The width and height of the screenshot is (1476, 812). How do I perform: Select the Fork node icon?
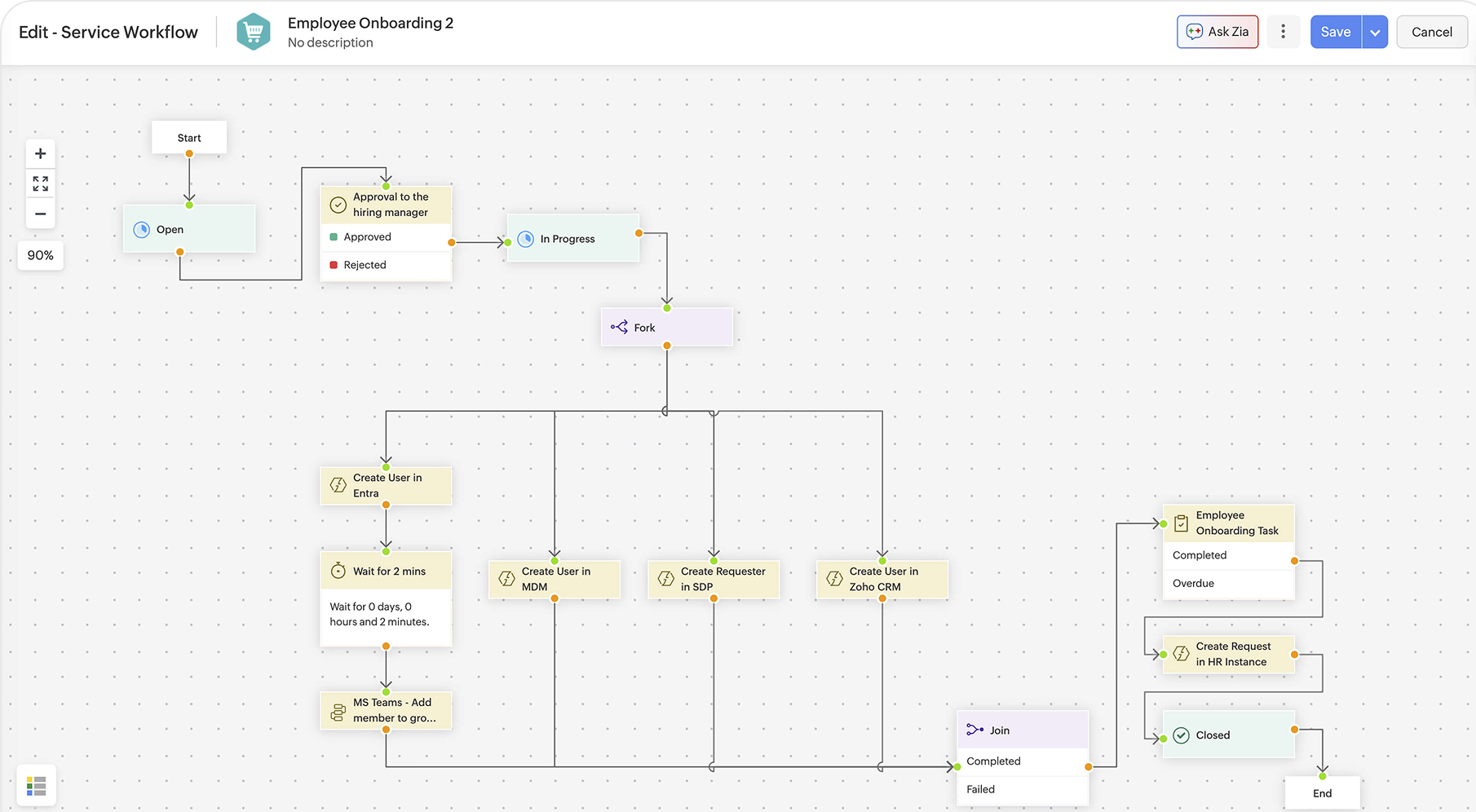(x=620, y=326)
